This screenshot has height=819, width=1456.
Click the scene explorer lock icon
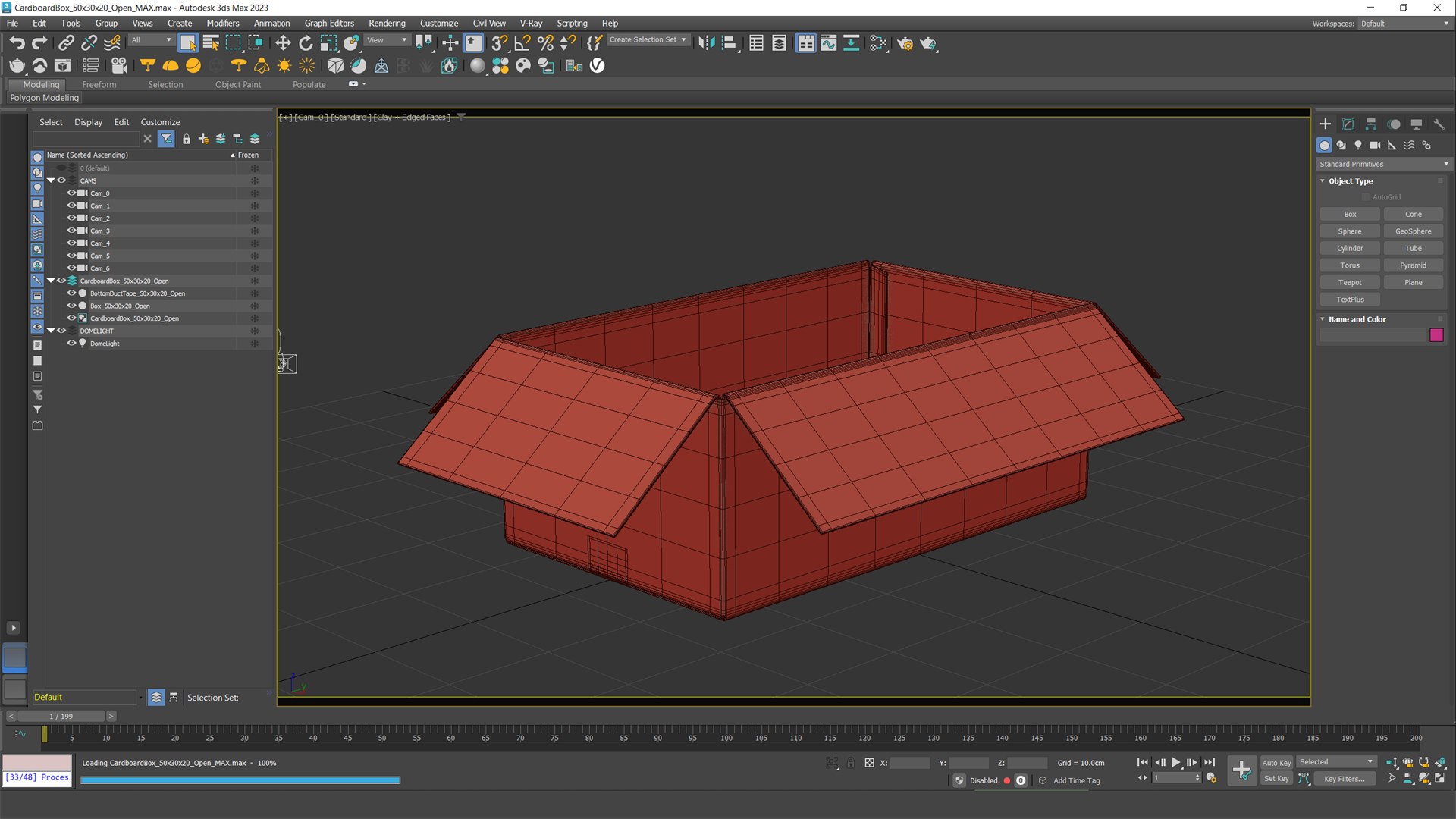click(x=186, y=139)
